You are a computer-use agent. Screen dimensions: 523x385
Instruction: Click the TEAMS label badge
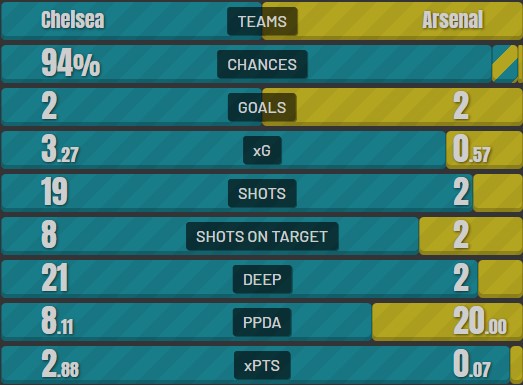click(x=262, y=21)
